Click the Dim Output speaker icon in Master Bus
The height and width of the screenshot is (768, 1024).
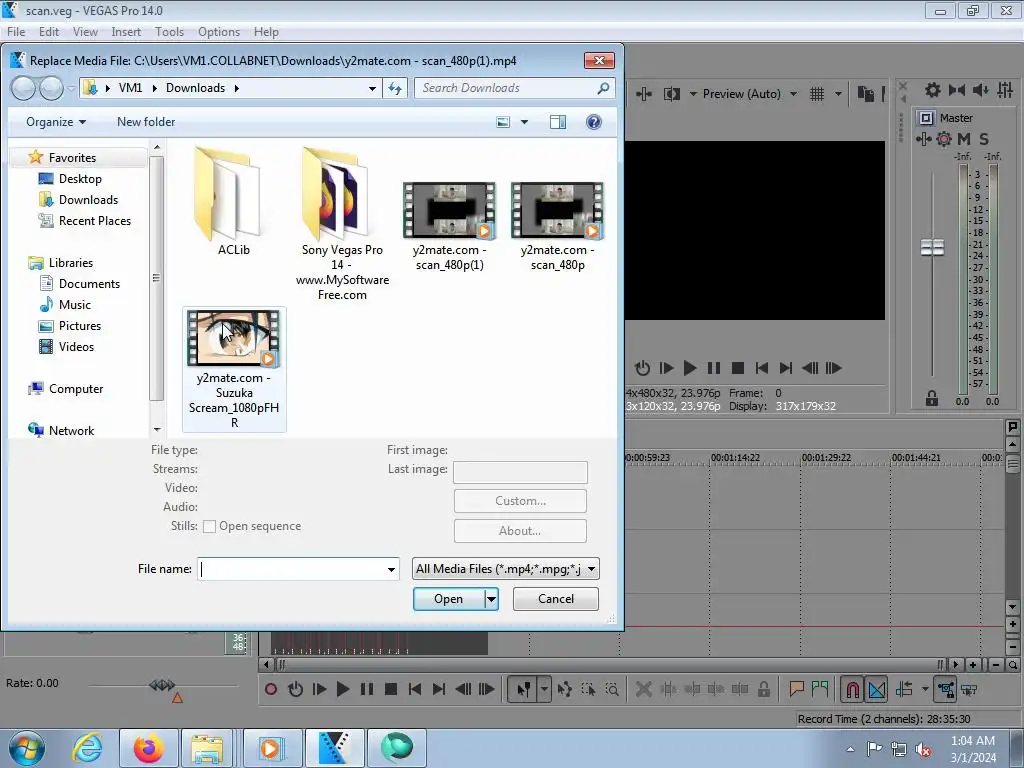point(981,90)
